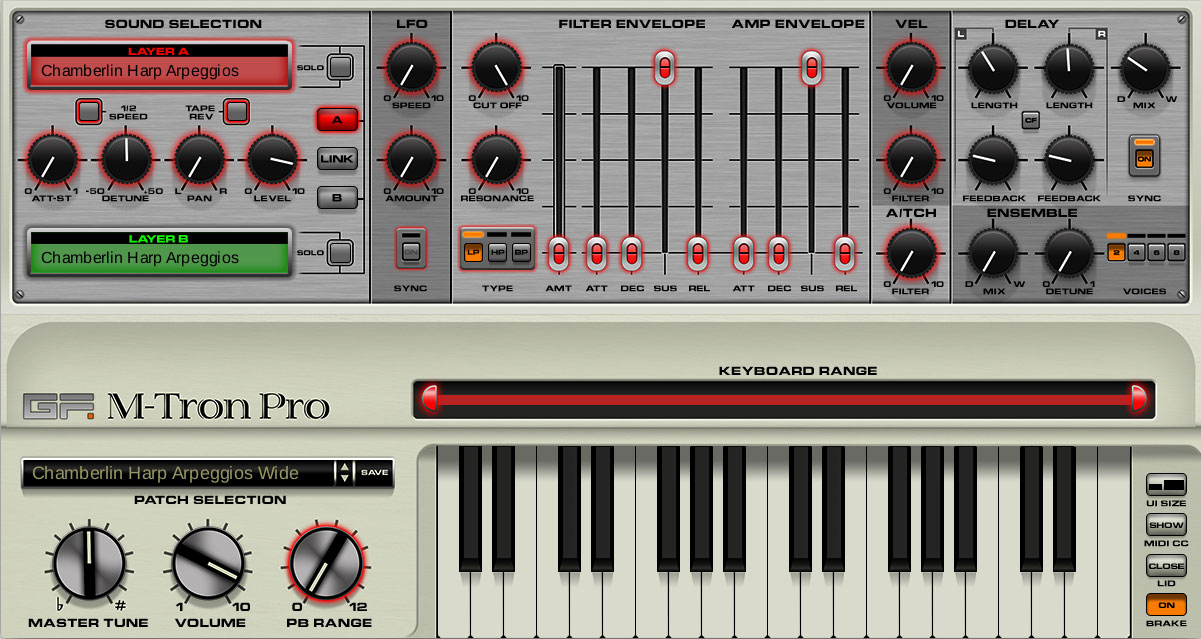Screen dimensions: 1201x639
Task: Click the VEL Volume knob
Action: point(910,68)
